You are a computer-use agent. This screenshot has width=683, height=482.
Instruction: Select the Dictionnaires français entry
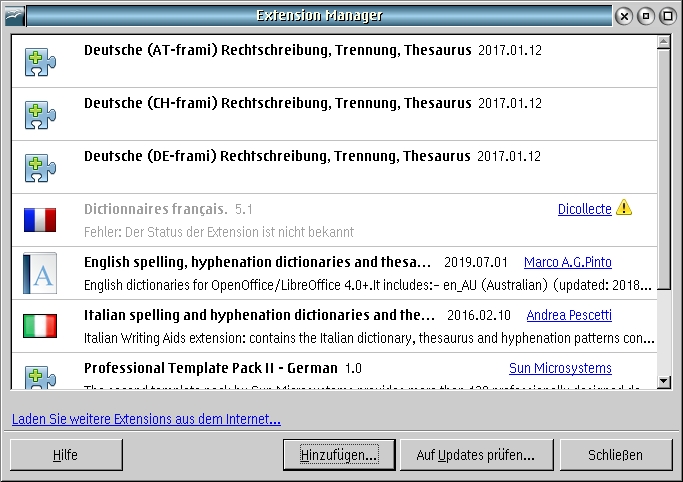coord(334,220)
